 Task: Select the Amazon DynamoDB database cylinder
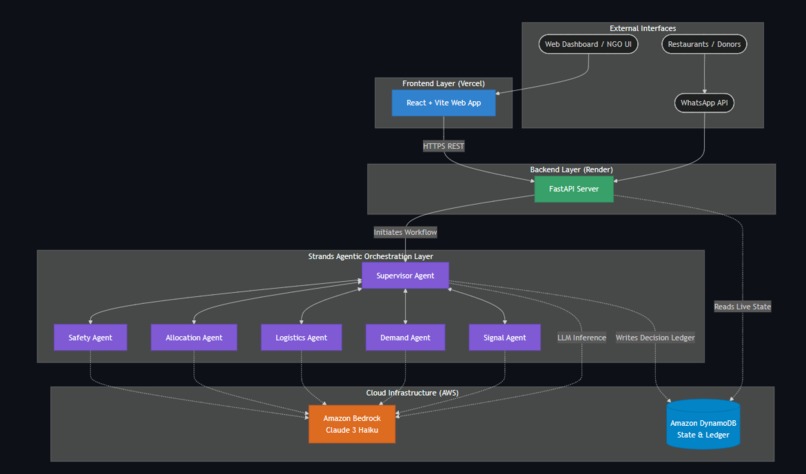(x=703, y=425)
